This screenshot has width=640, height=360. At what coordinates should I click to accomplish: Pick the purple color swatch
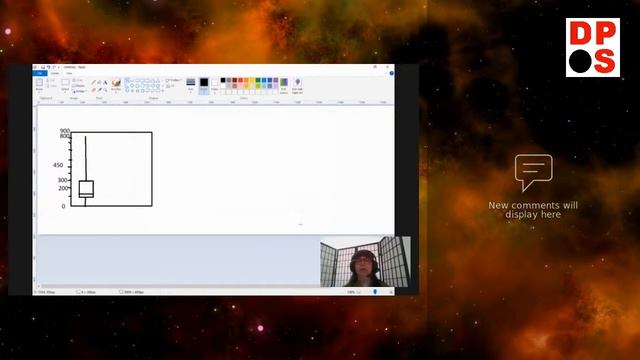click(276, 80)
